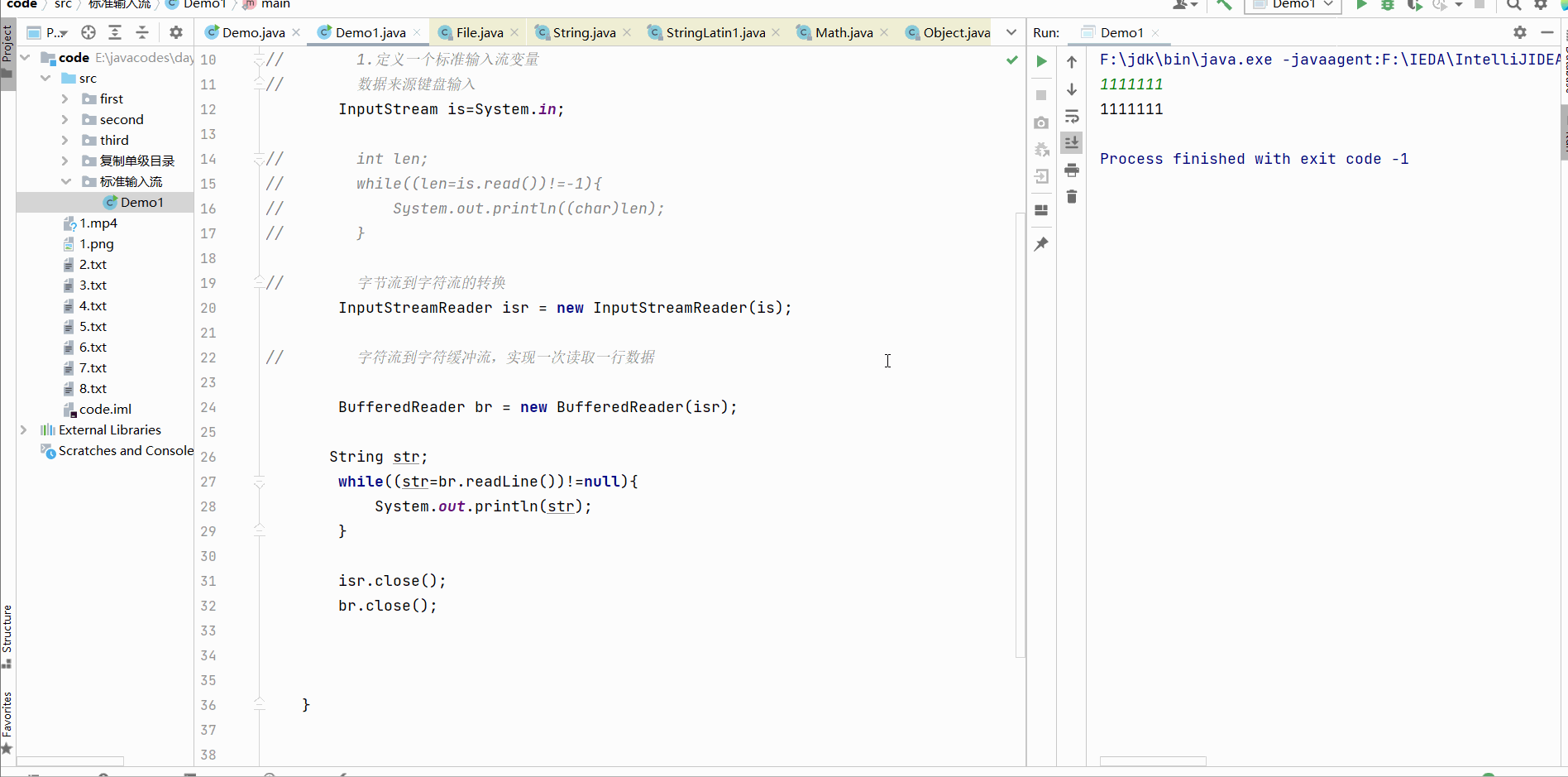The height and width of the screenshot is (777, 1568).
Task: Close the Demo1 run tab
Action: click(x=1155, y=33)
